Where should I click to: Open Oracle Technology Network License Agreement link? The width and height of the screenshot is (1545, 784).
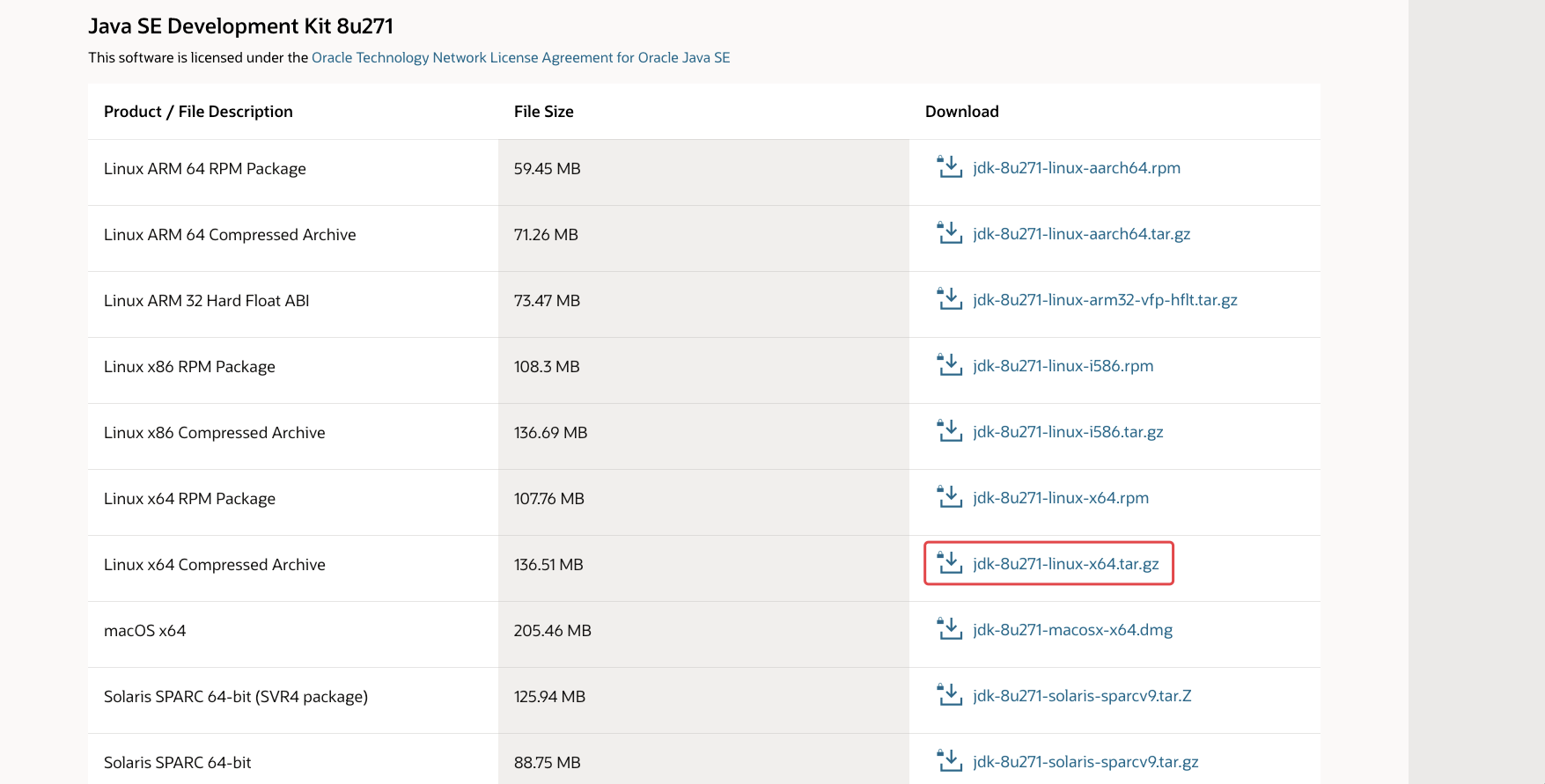pos(521,57)
